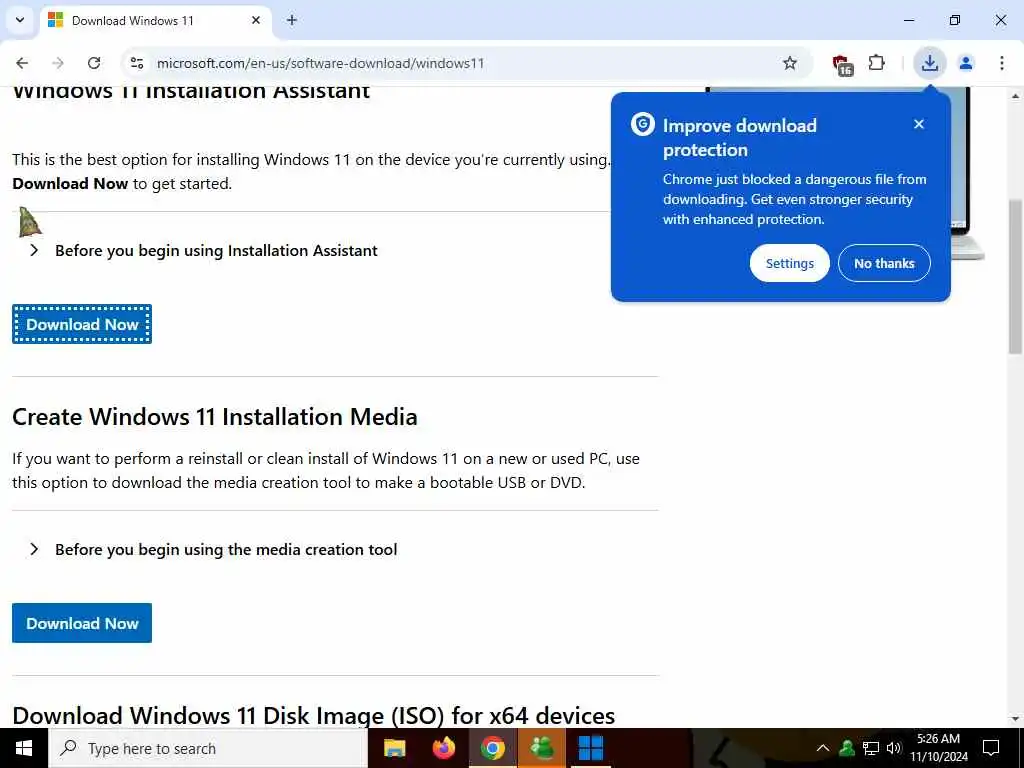
Task: Bookmark this page with the star icon
Action: point(790,63)
